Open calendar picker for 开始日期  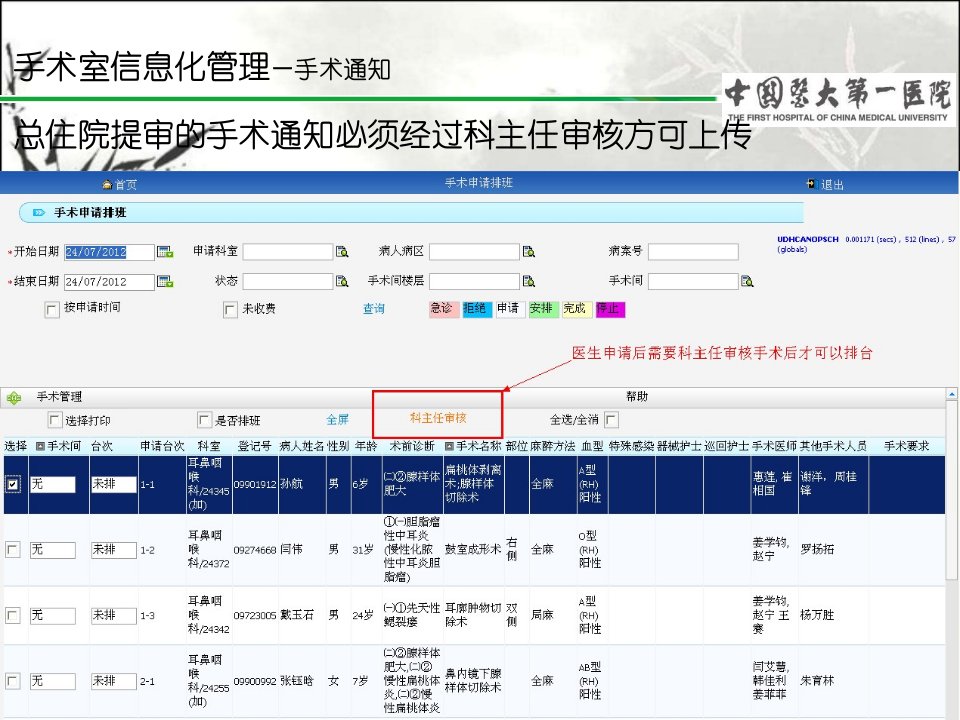pyautogui.click(x=165, y=252)
